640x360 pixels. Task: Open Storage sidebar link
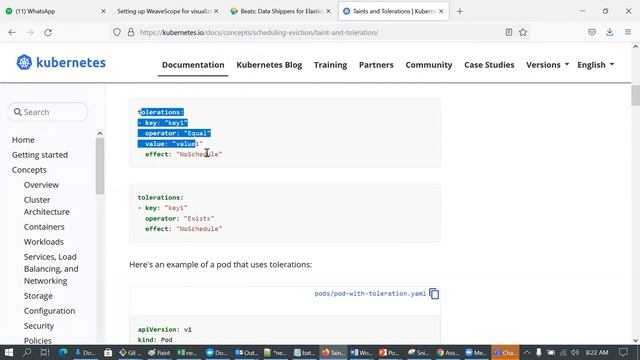click(38, 296)
